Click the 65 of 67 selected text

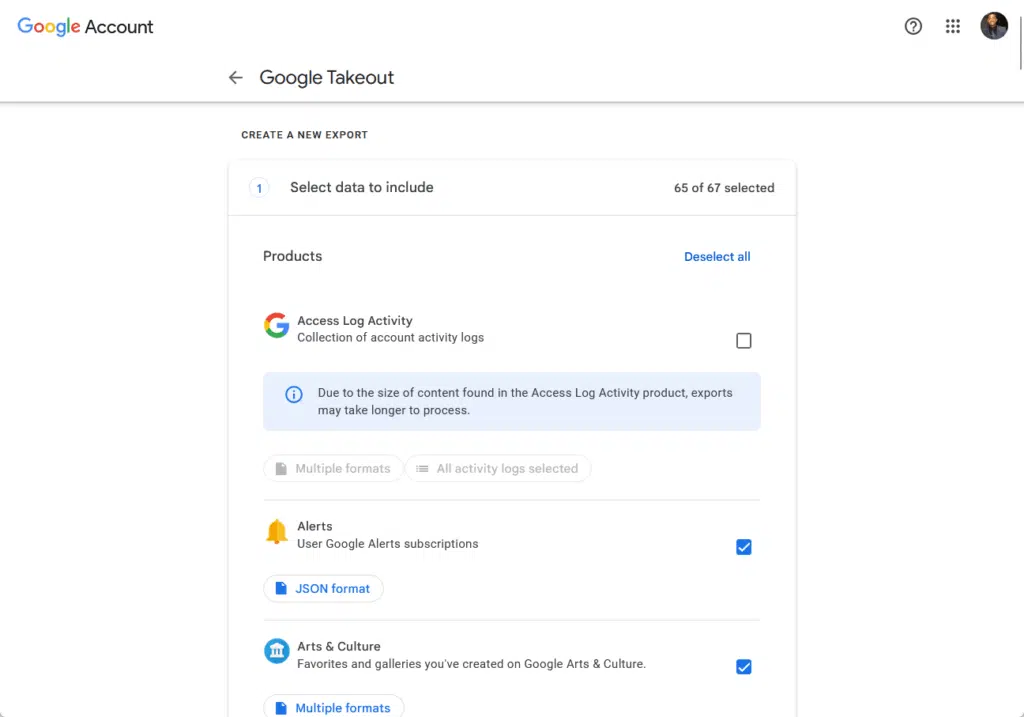(x=724, y=188)
